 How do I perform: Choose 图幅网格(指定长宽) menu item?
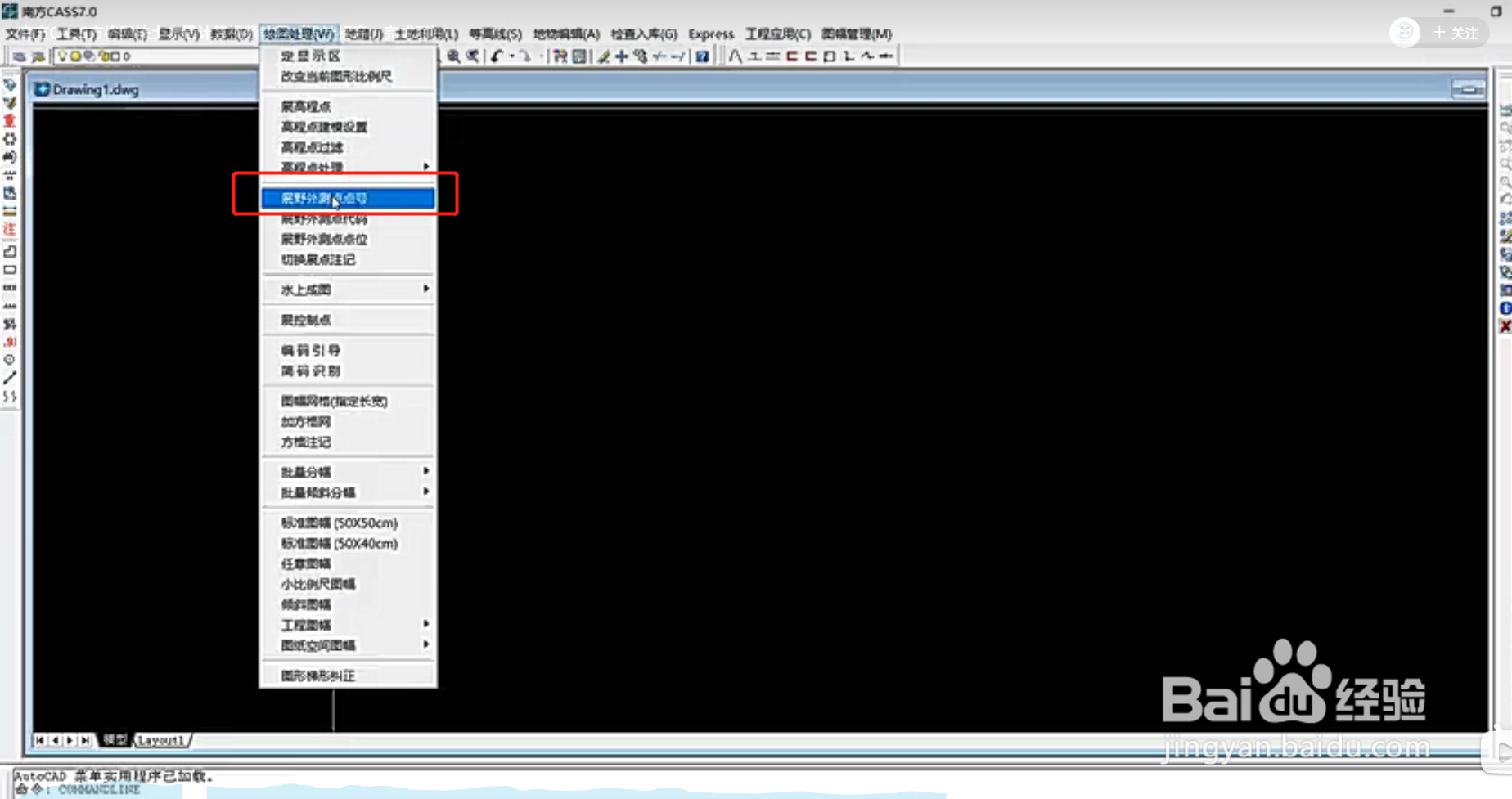[348, 401]
